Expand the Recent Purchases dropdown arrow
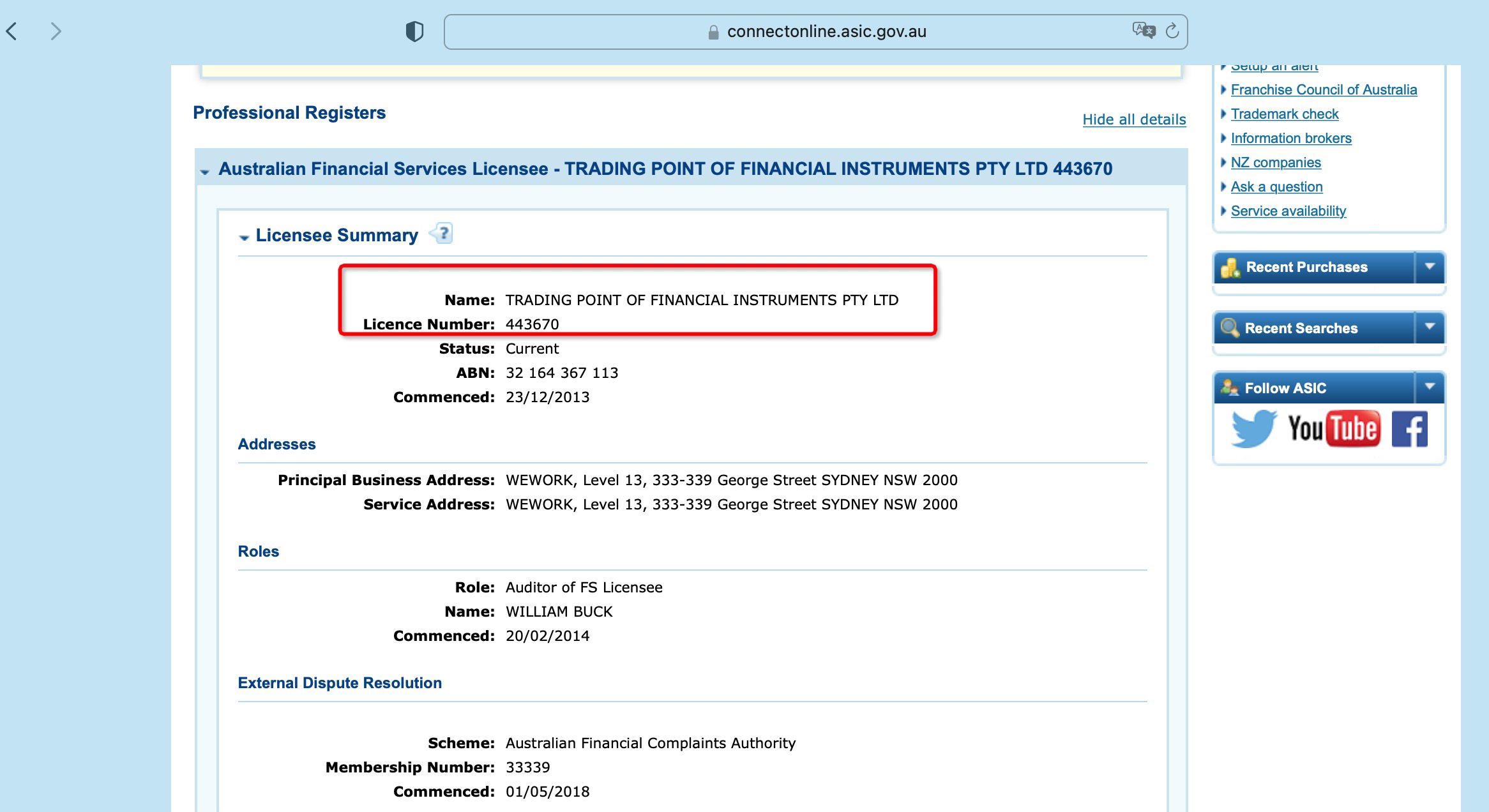Viewport: 1489px width, 812px height. point(1430,267)
